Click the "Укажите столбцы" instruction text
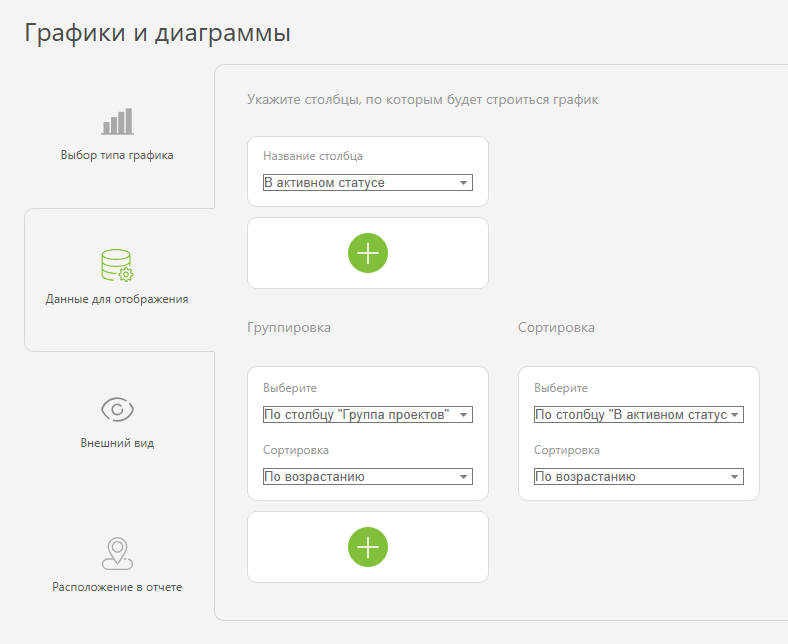The height and width of the screenshot is (644, 788). (423, 100)
